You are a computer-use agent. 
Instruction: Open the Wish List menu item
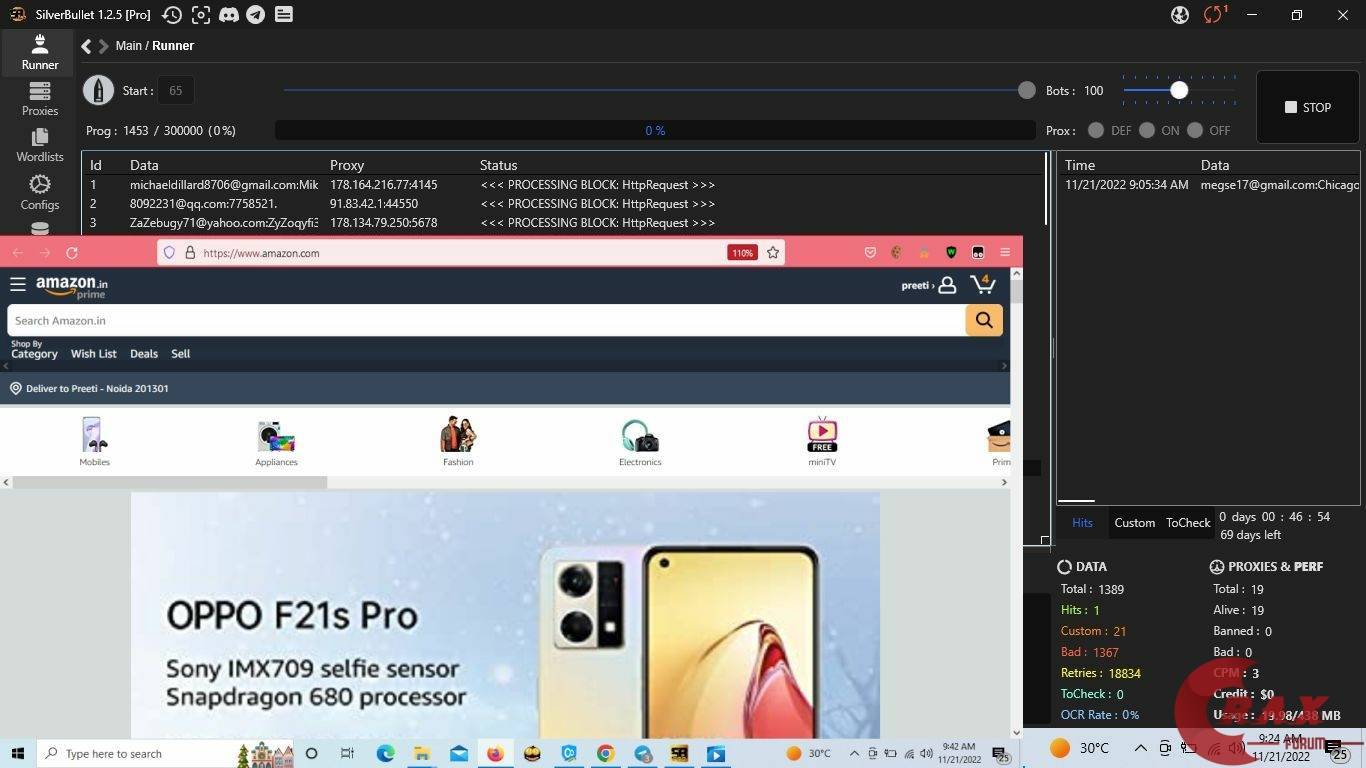coord(93,354)
